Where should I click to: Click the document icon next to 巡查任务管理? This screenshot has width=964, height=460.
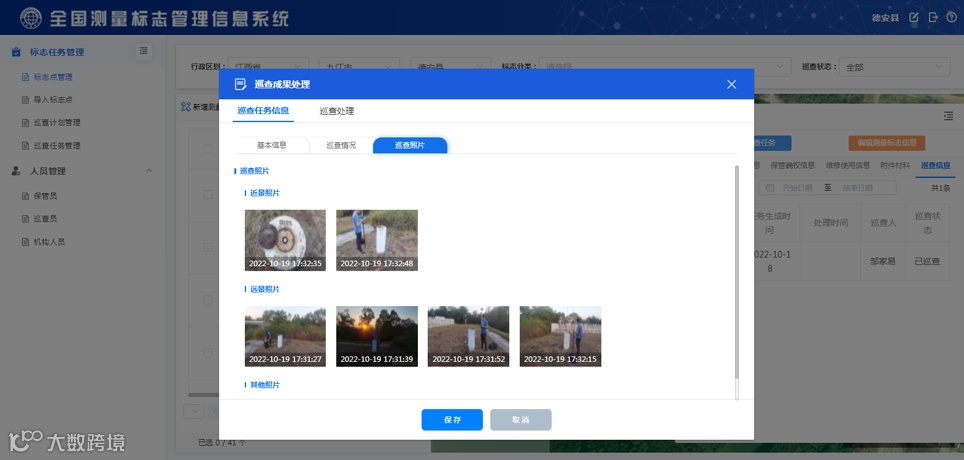coord(25,146)
